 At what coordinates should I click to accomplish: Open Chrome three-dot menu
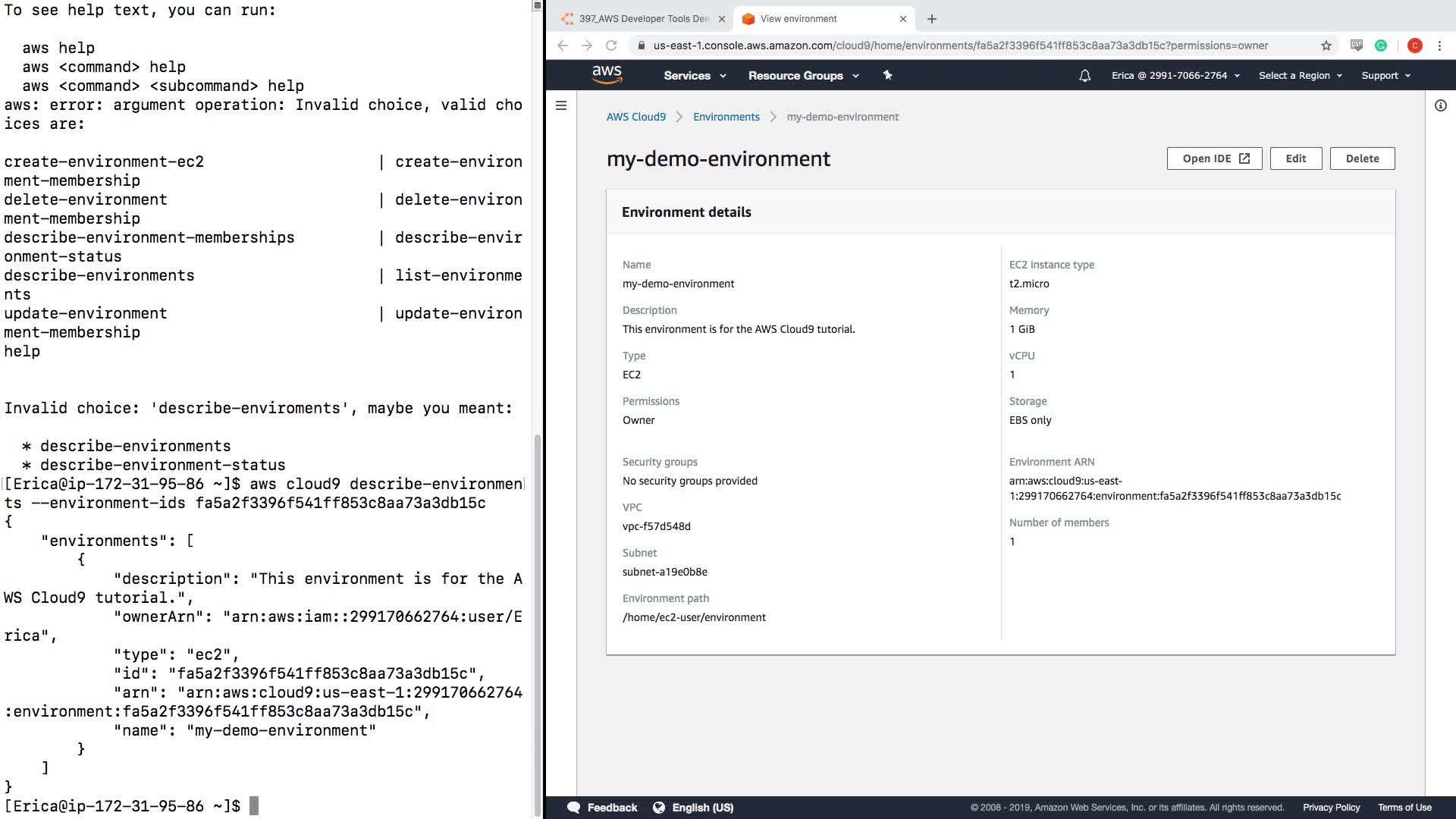[x=1439, y=45]
